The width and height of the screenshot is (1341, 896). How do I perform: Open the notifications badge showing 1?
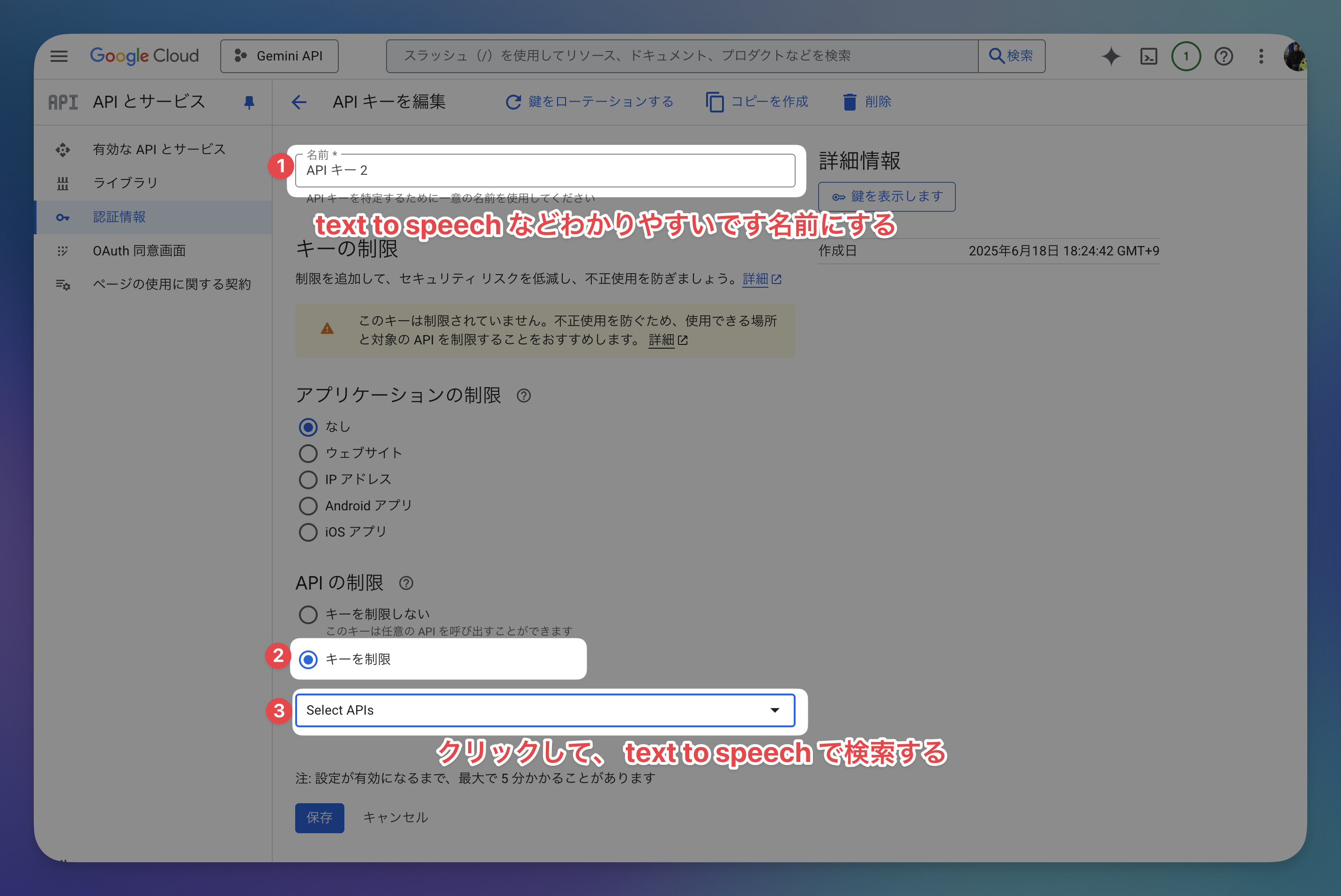click(1185, 56)
